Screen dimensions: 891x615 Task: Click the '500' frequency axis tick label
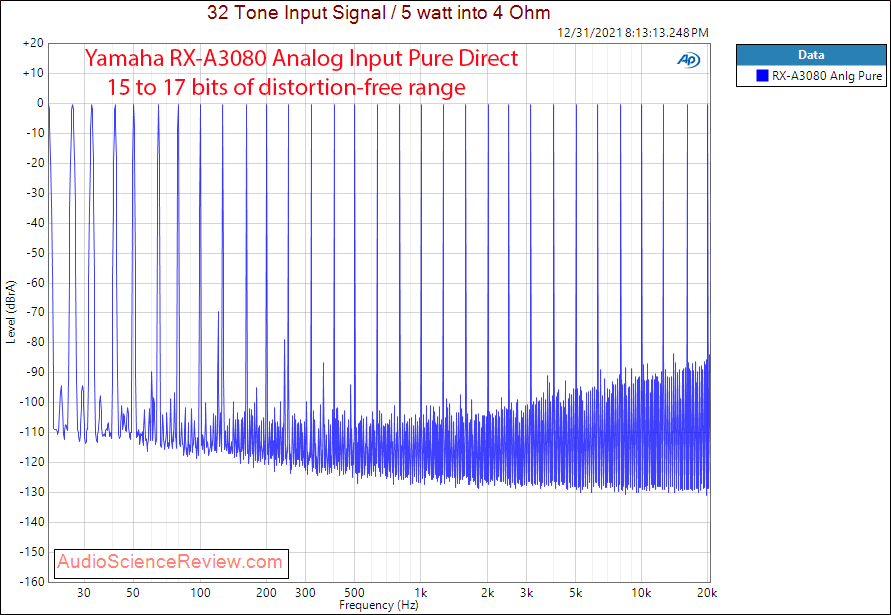tap(354, 593)
